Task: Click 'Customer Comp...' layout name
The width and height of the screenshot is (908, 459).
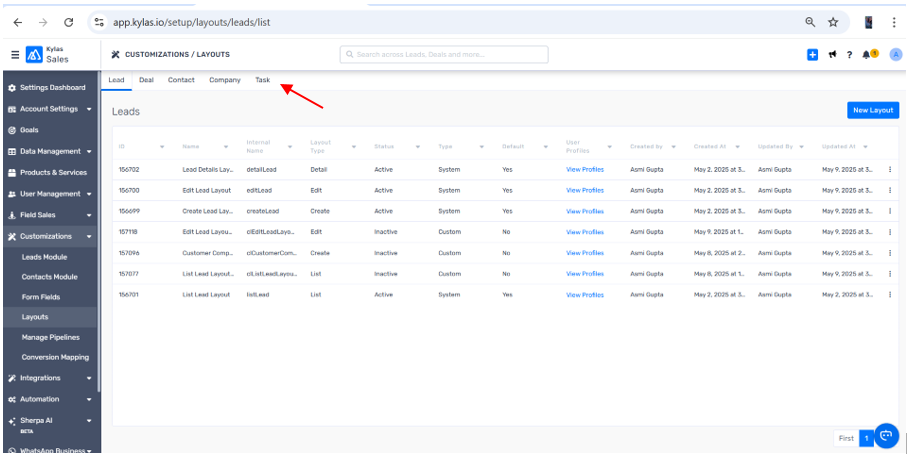Action: pyautogui.click(x=207, y=253)
